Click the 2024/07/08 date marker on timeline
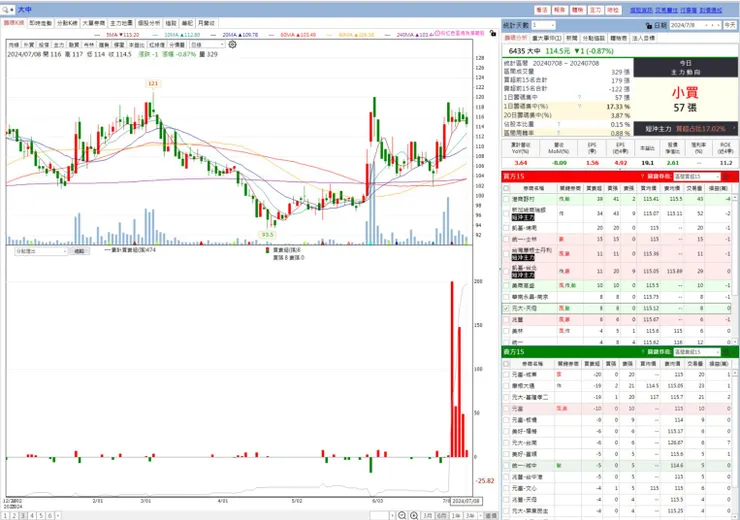This screenshot has height=520, width=740. [466, 501]
